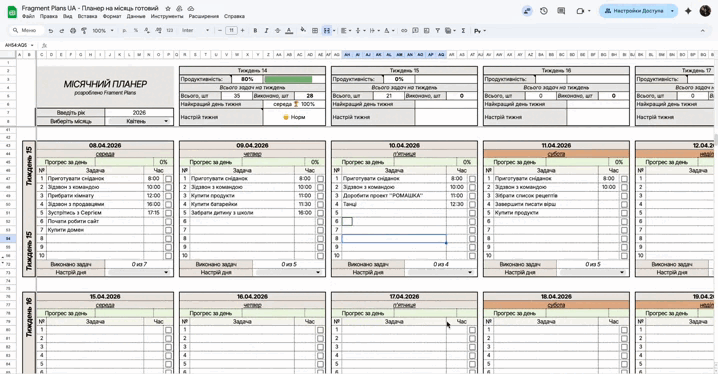Viewport: 718px width, 374px height.
Task: Star this spreadsheet document
Action: pyautogui.click(x=168, y=8)
